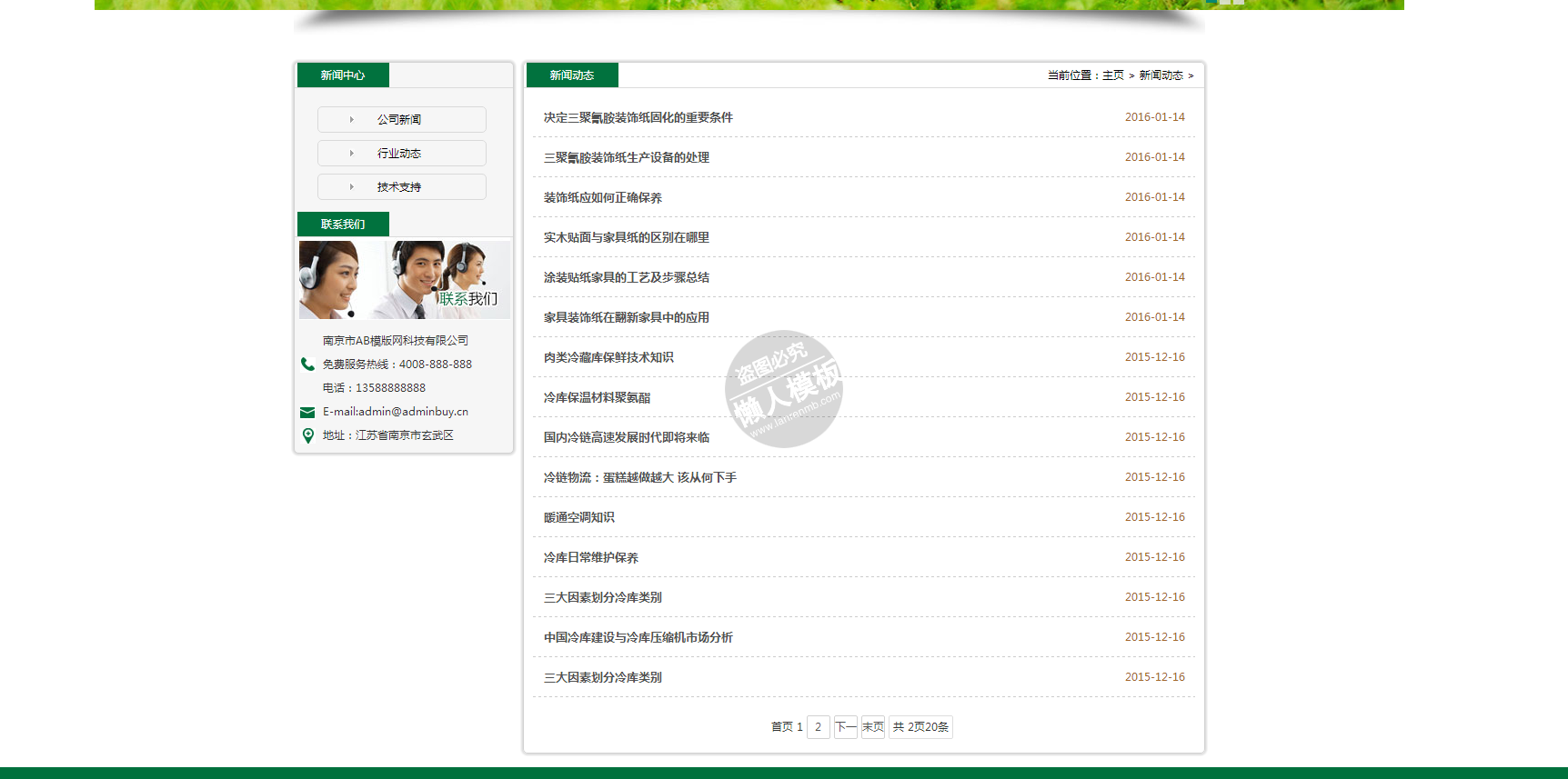This screenshot has width=1568, height=779.
Task: Click the green phone icon beside hotline
Action: [x=307, y=365]
